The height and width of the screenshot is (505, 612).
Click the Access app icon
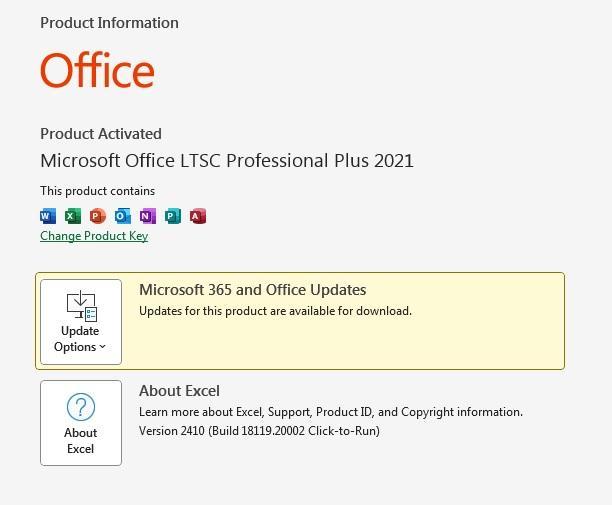197,216
